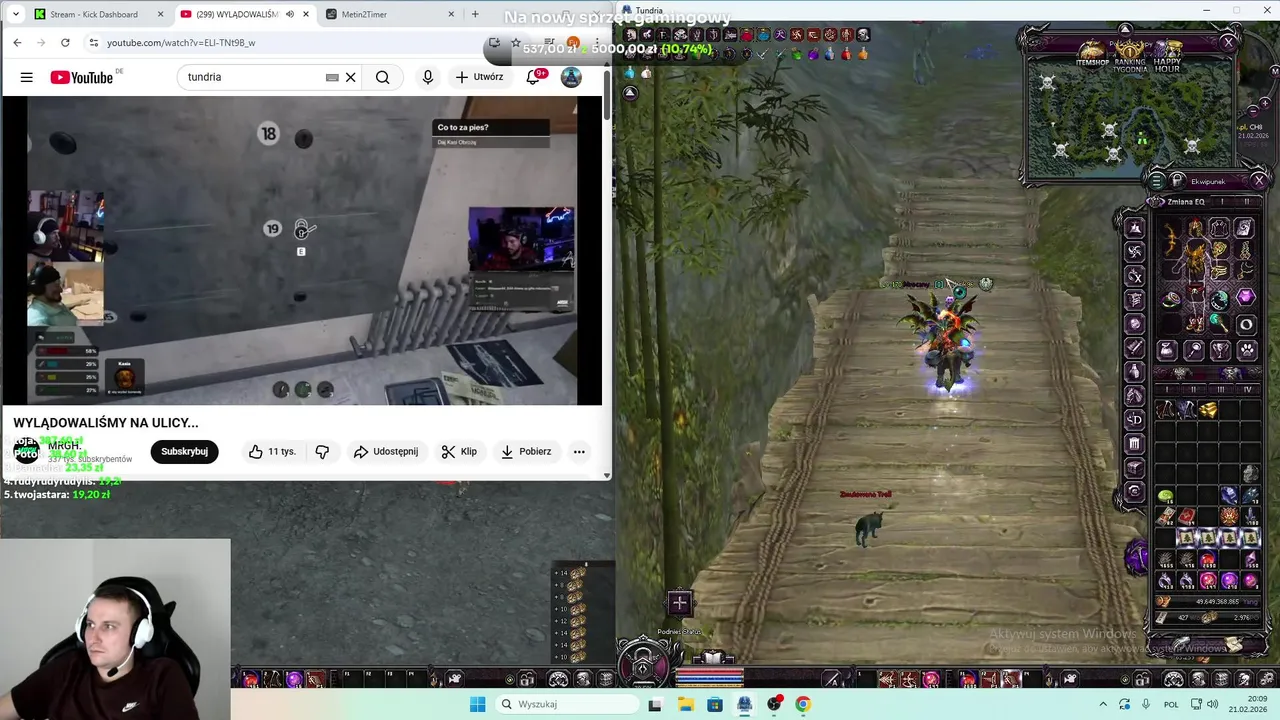Click the POL language indicator
This screenshot has height=720, width=1280.
(x=1173, y=704)
